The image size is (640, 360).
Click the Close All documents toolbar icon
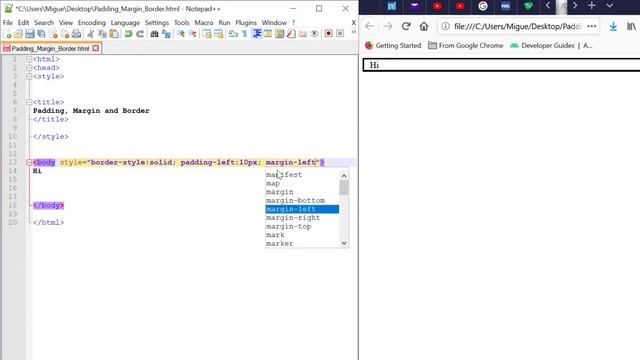65,34
